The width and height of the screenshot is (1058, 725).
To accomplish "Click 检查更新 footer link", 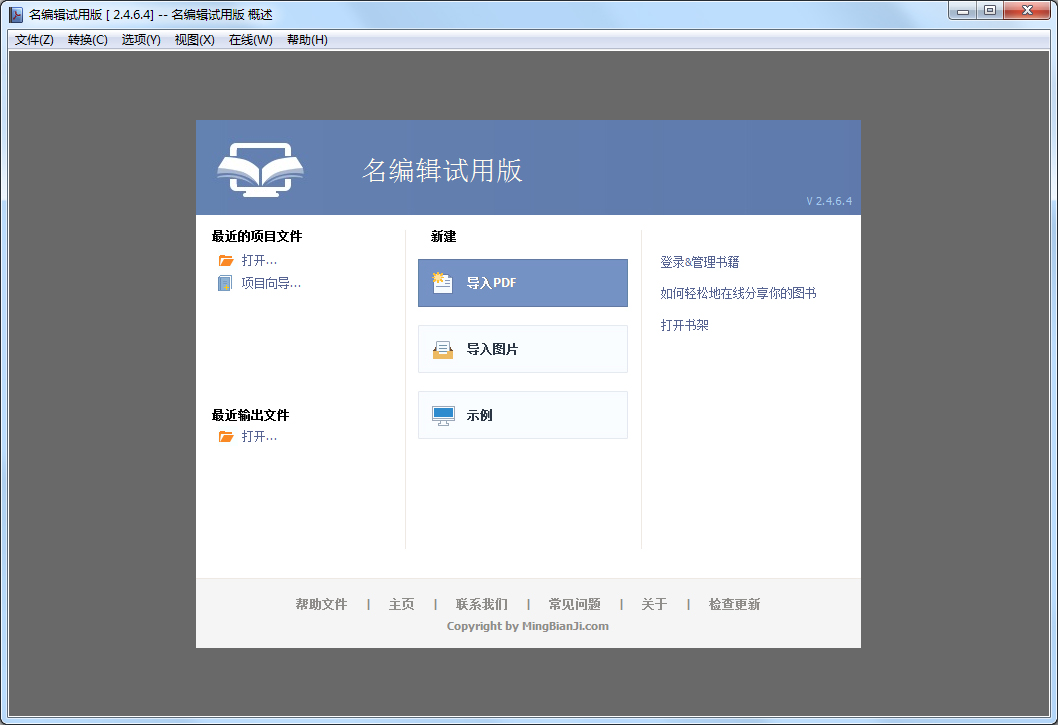I will click(734, 604).
